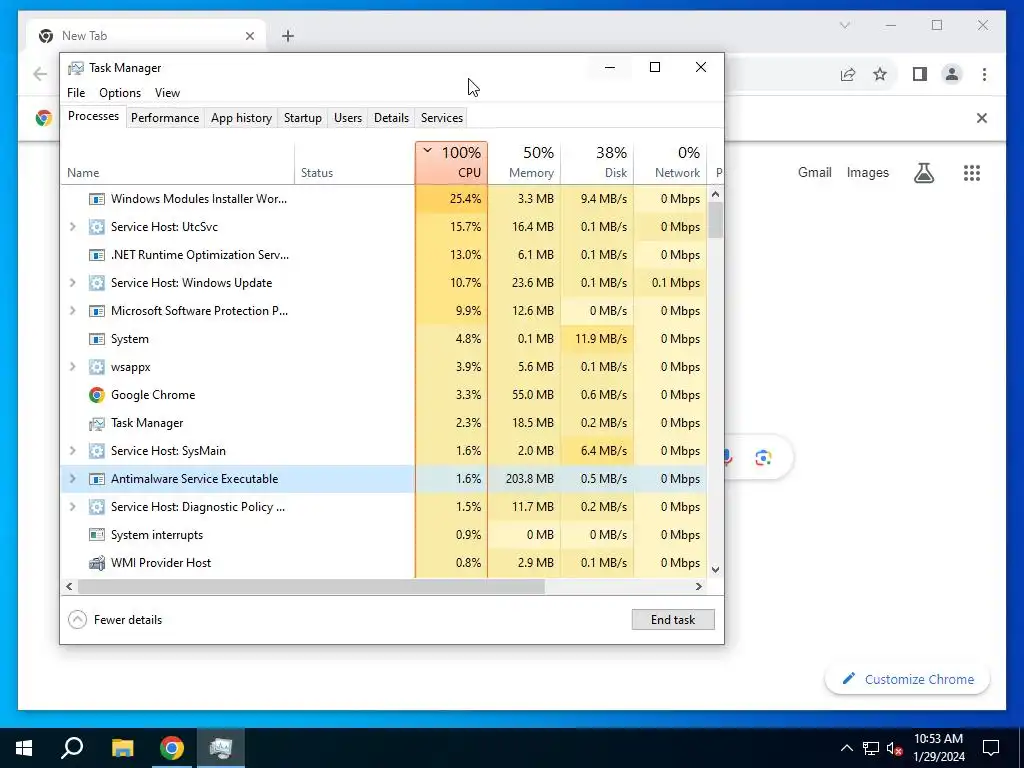Image resolution: width=1024 pixels, height=768 pixels.
Task: Open the Chrome side panel icon
Action: pos(920,74)
